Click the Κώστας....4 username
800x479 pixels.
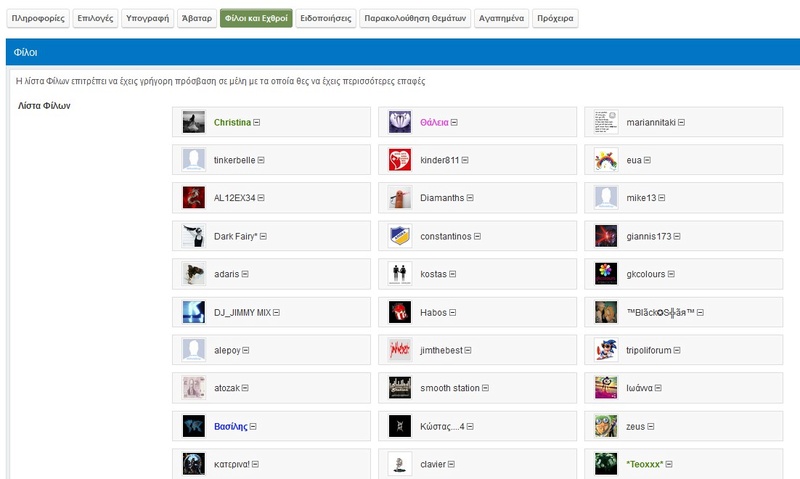[x=442, y=426]
